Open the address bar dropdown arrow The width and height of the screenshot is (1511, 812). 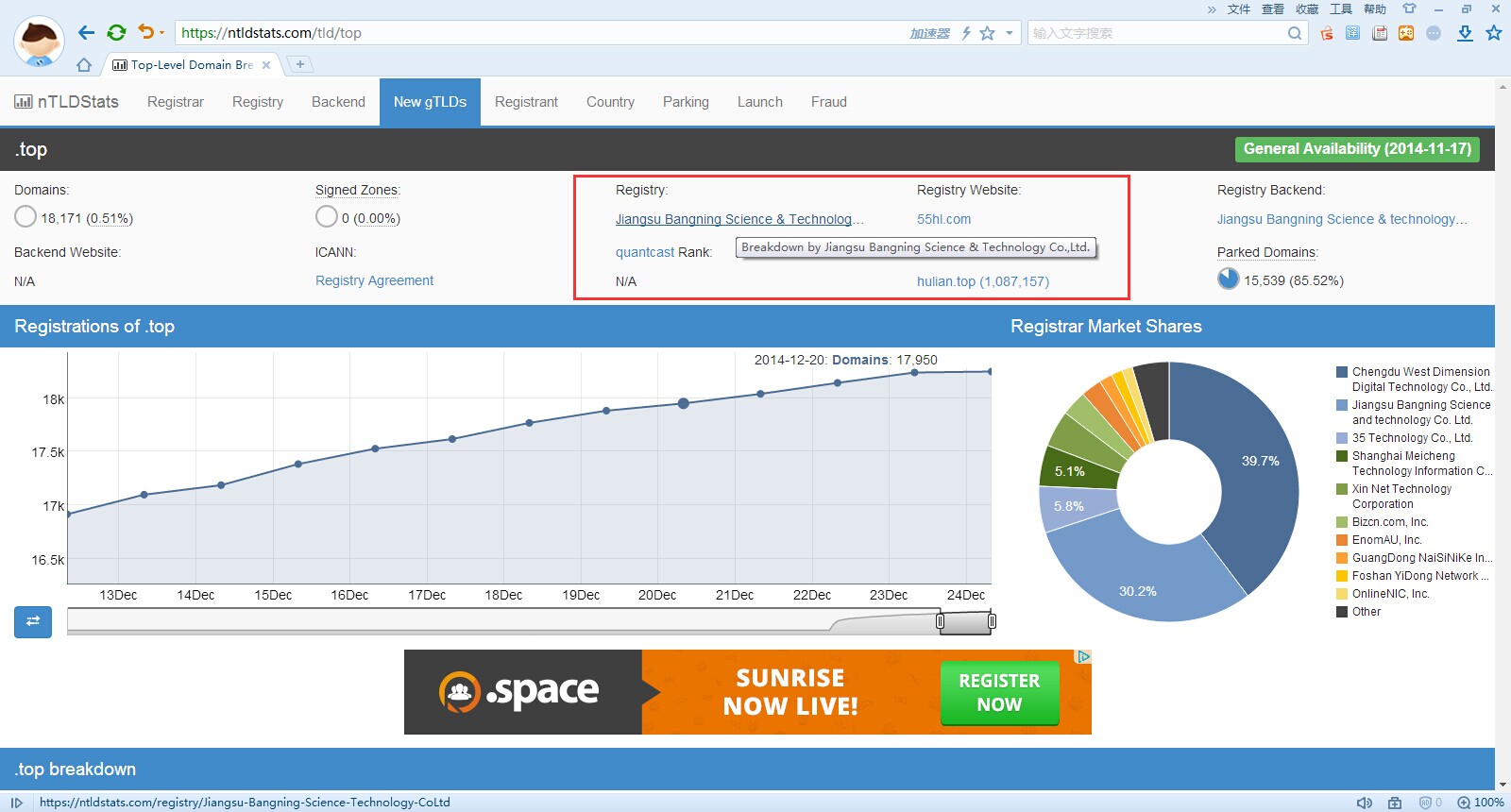point(1010,33)
